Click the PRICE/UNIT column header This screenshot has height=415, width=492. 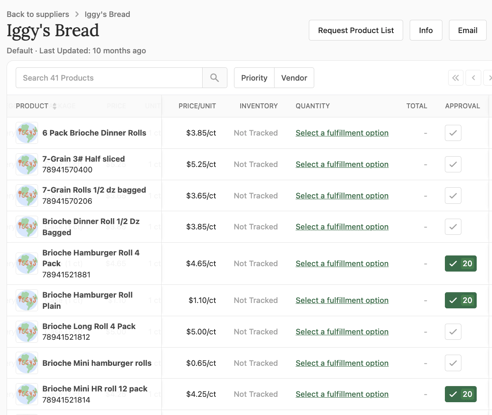coord(197,106)
